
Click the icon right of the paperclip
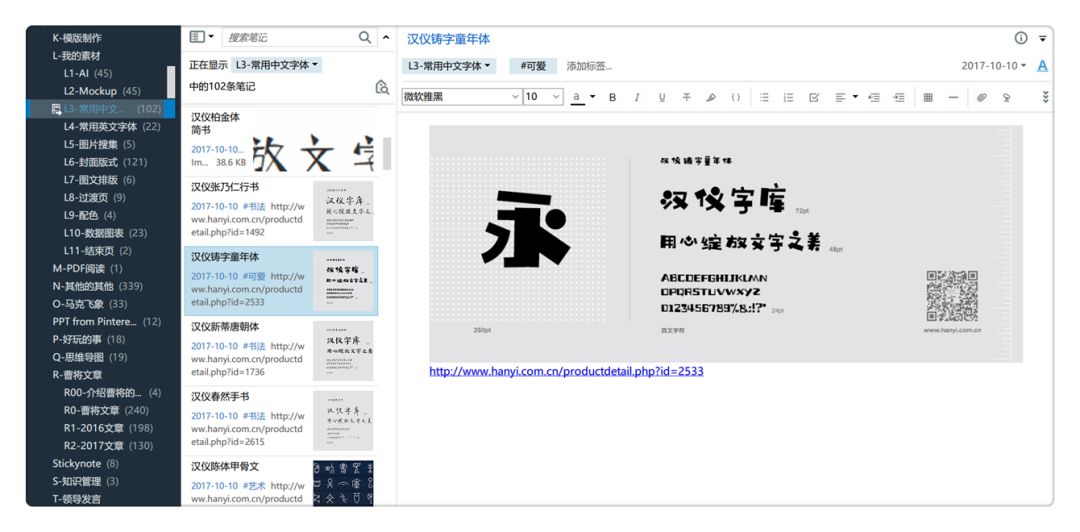(1006, 97)
